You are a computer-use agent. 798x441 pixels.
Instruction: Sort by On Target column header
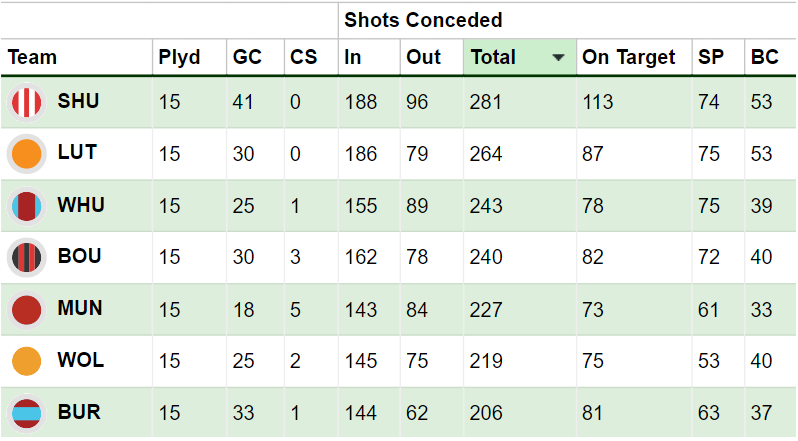coord(629,58)
